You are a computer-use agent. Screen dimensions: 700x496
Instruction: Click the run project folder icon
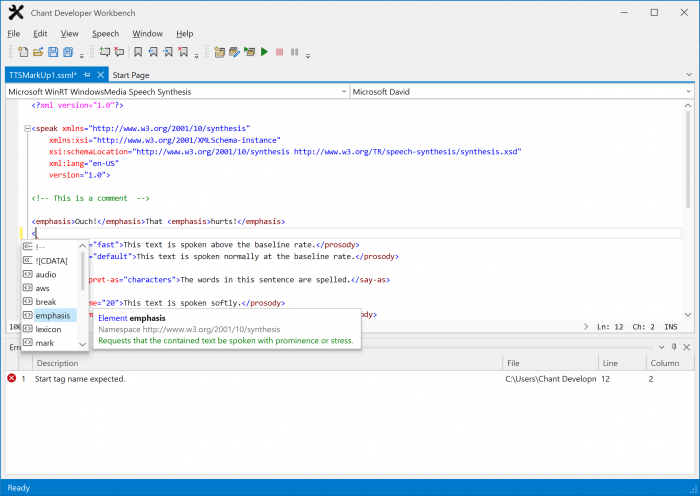pos(249,52)
